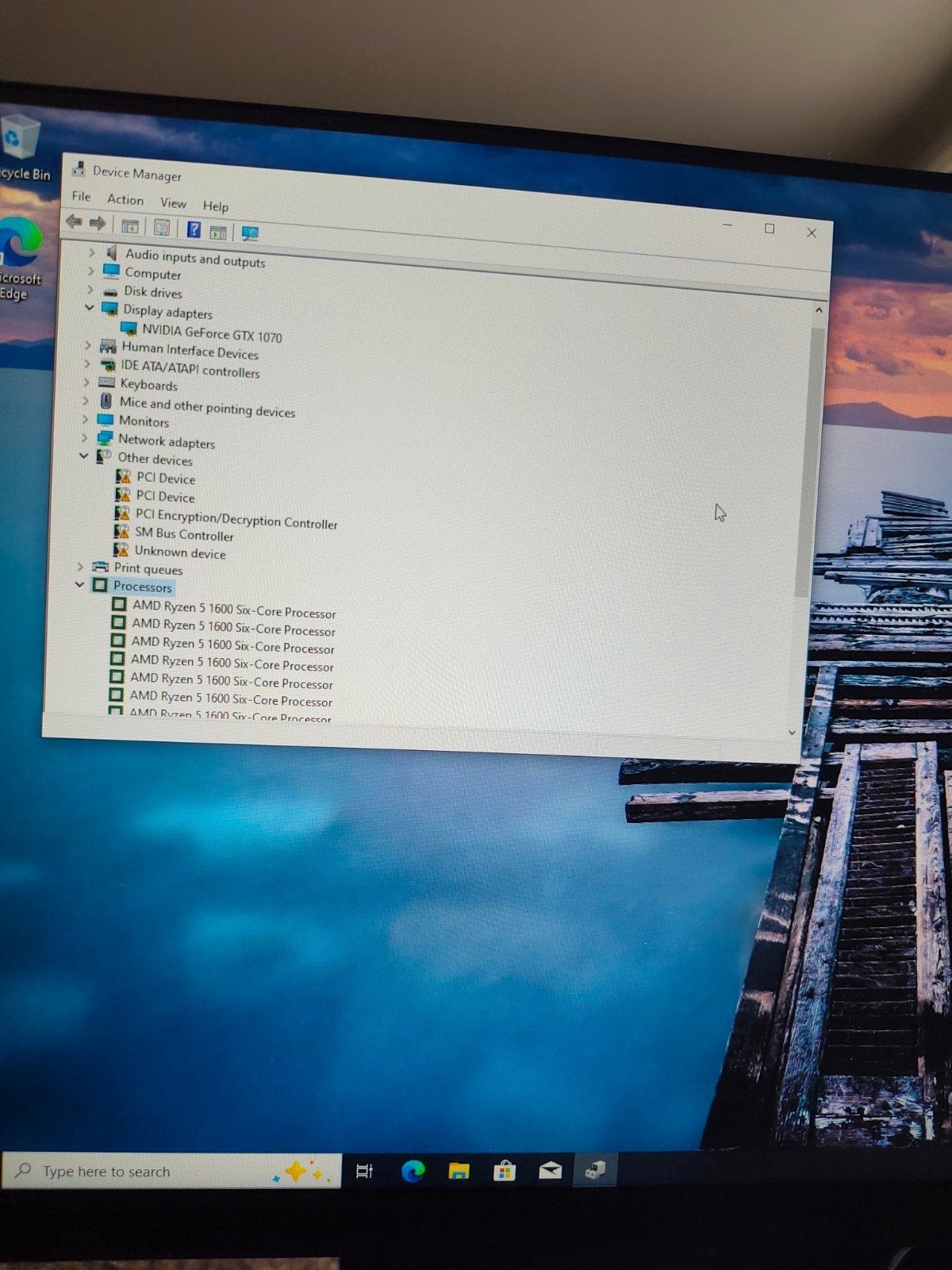The width and height of the screenshot is (952, 1270).
Task: Click warning icon beside SM Bus Controller
Action: (x=121, y=531)
